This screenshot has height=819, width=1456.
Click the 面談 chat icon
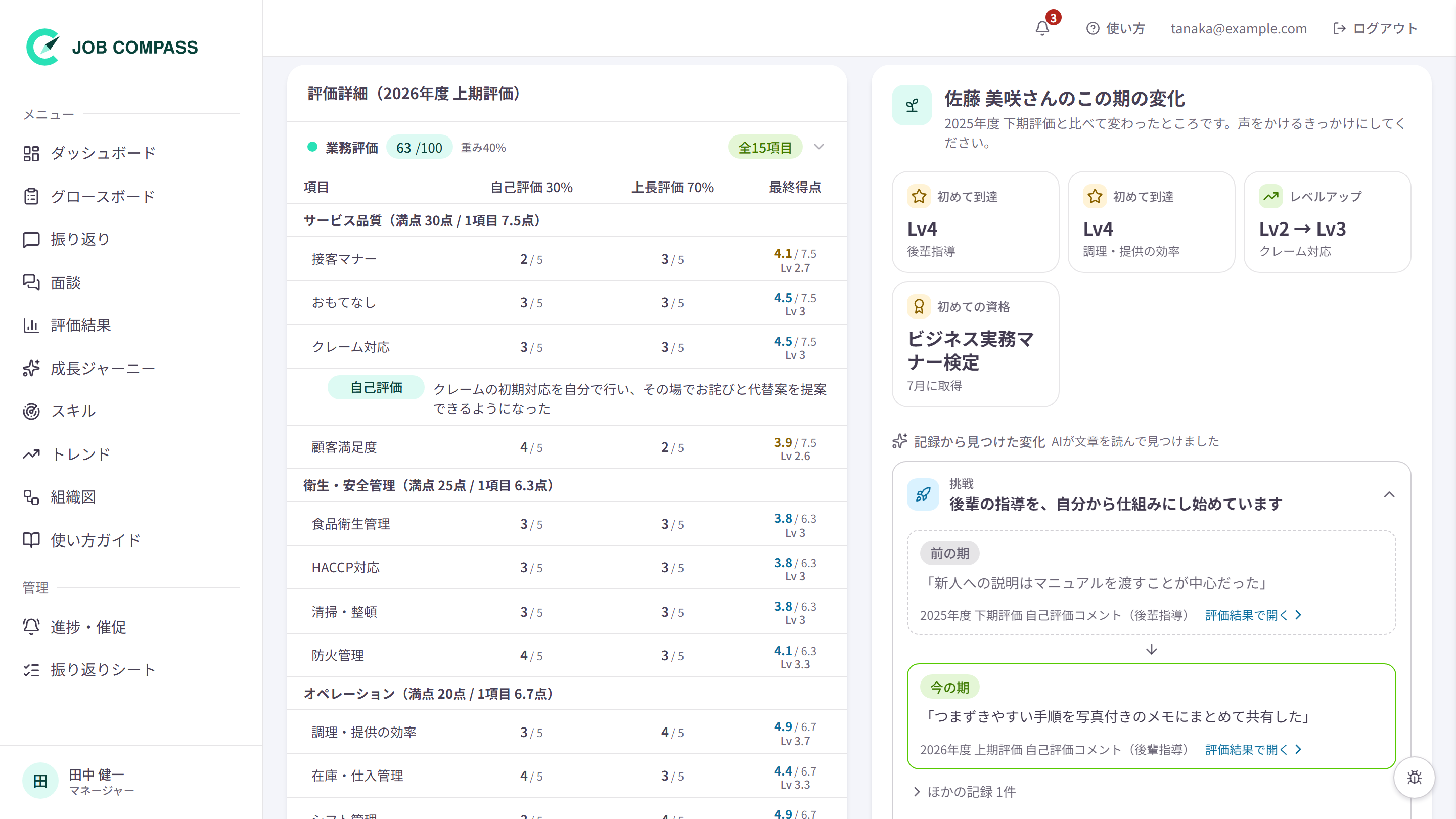pos(31,282)
